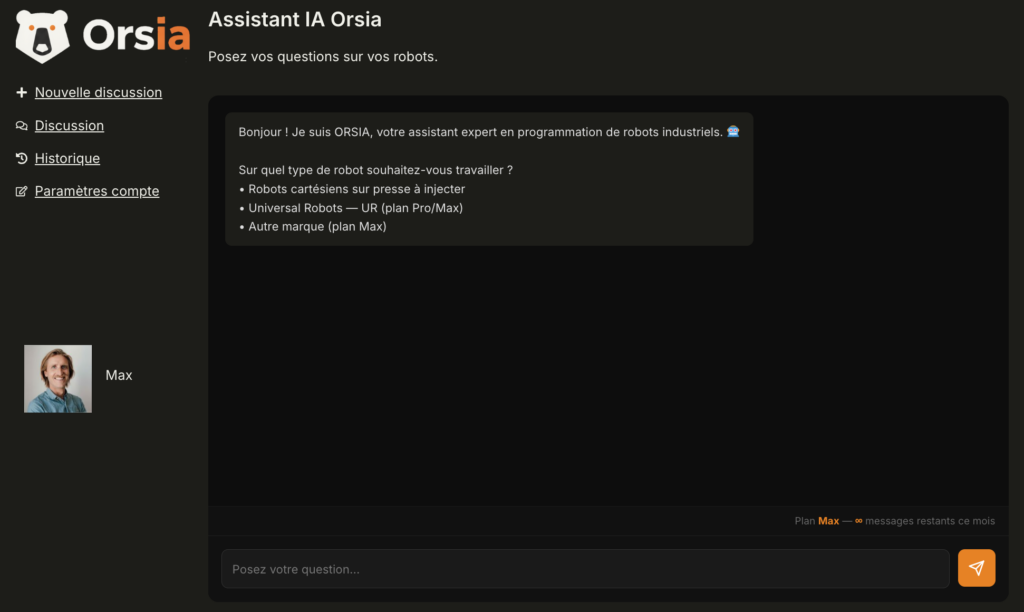Screen dimensions: 1024x612
Task: Go to Paramètres compte link
Action: pos(97,192)
